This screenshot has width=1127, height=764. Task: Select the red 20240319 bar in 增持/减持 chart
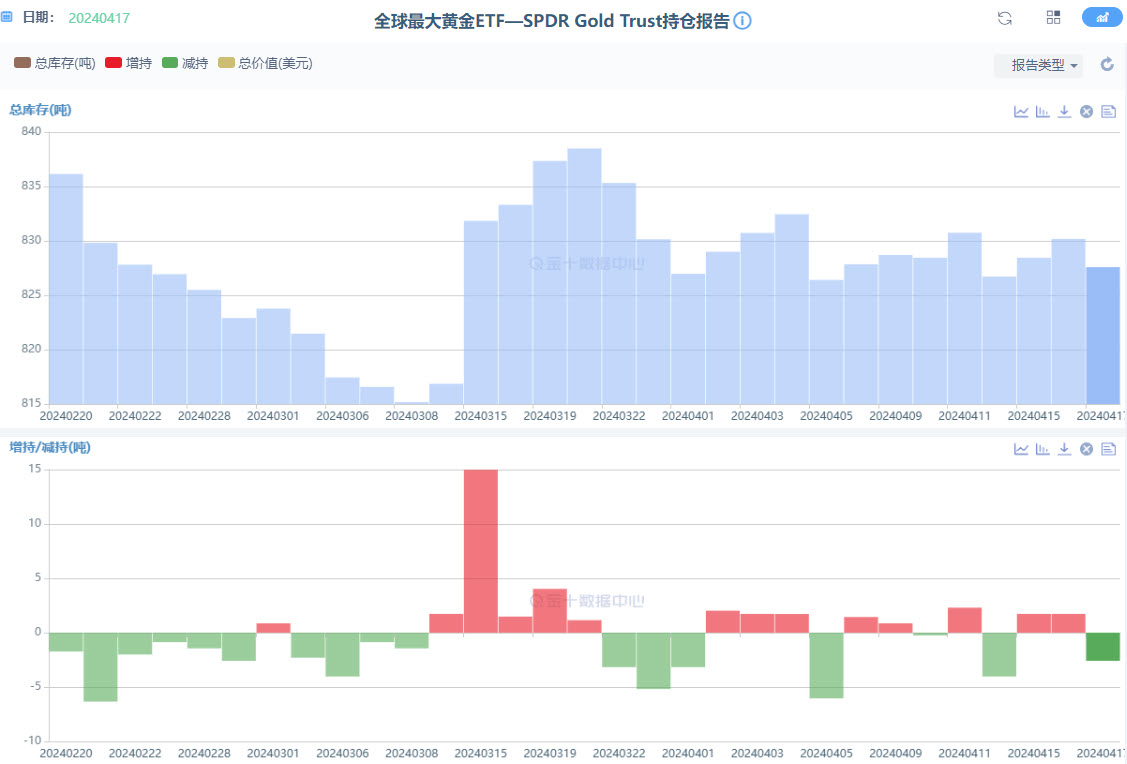point(550,611)
